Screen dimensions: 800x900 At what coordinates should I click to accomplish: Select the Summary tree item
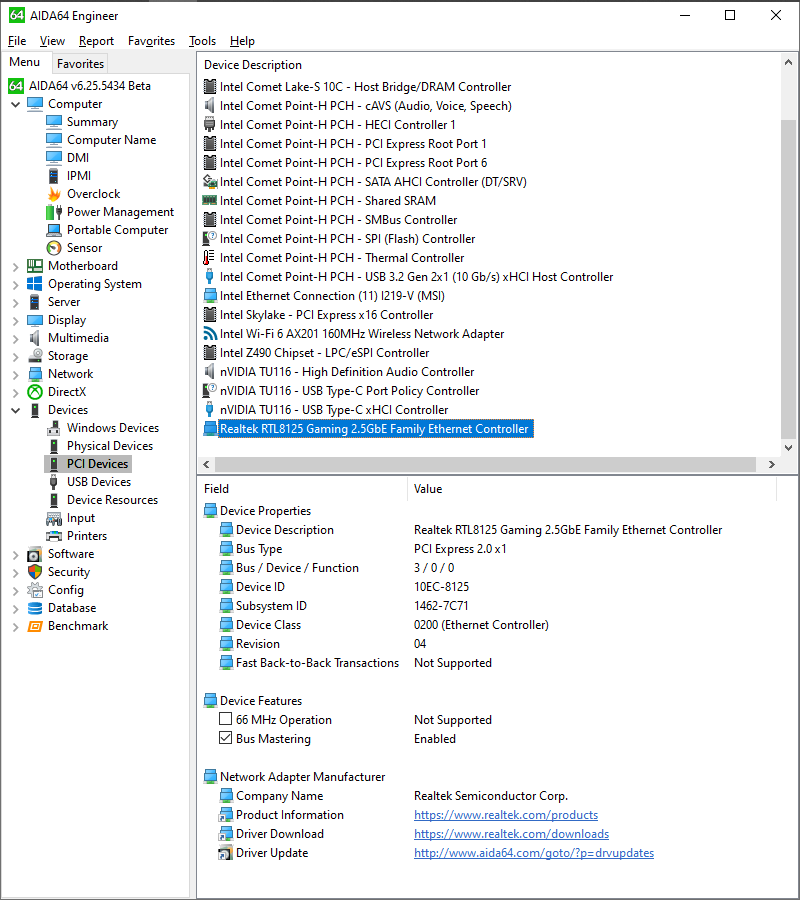(92, 122)
